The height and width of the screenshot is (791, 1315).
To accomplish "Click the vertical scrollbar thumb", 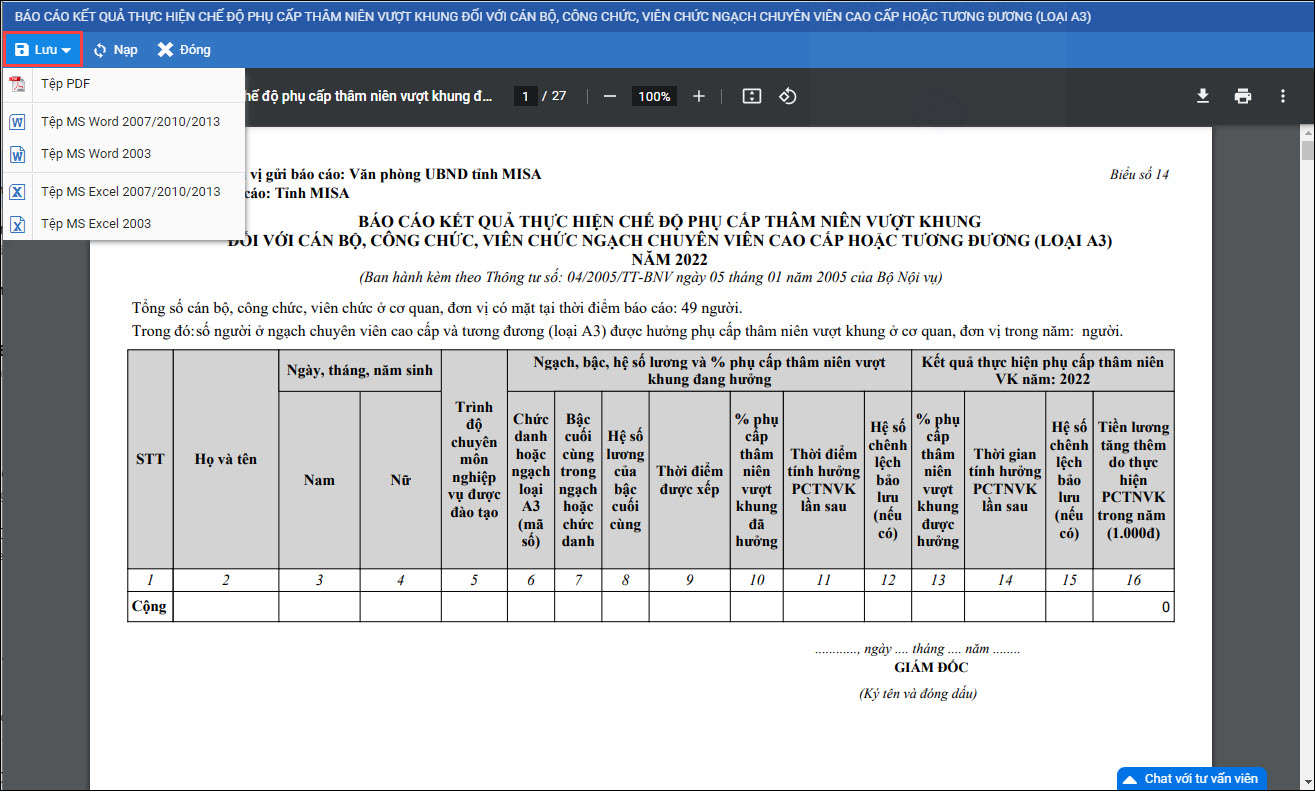I will tap(1306, 151).
